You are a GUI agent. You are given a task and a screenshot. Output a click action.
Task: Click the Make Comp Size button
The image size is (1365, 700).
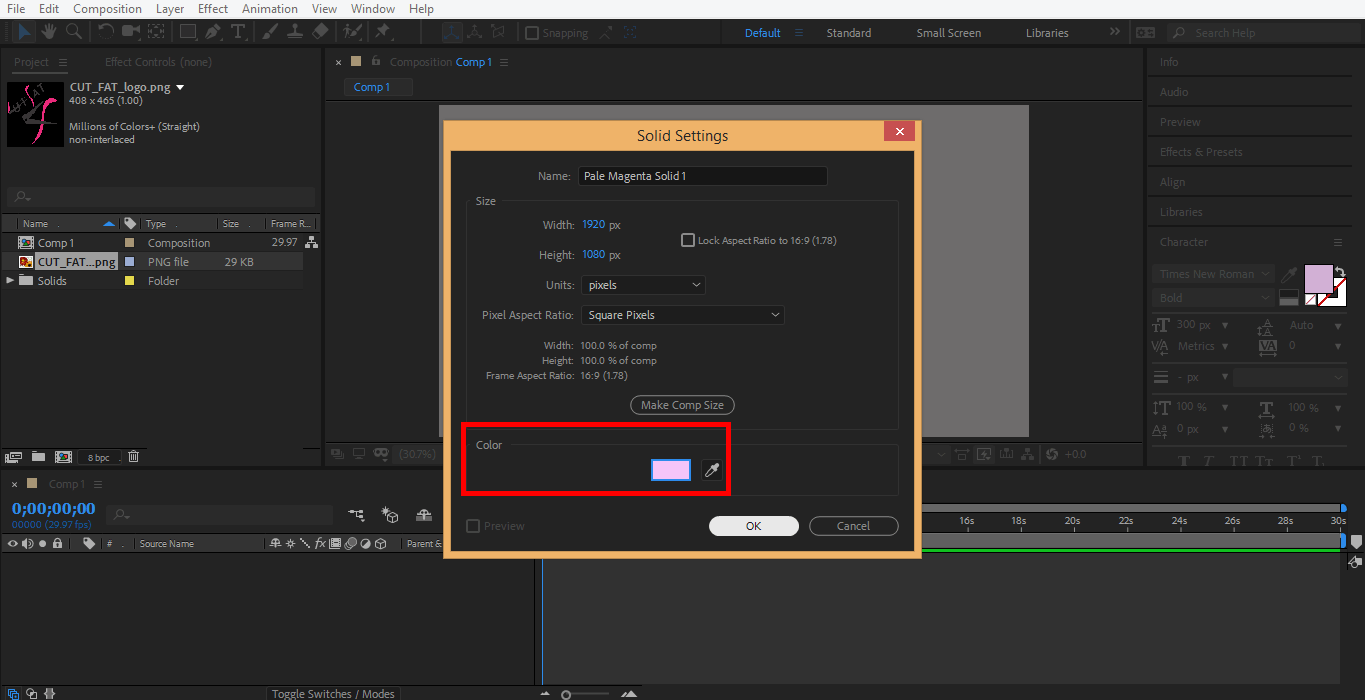point(683,405)
